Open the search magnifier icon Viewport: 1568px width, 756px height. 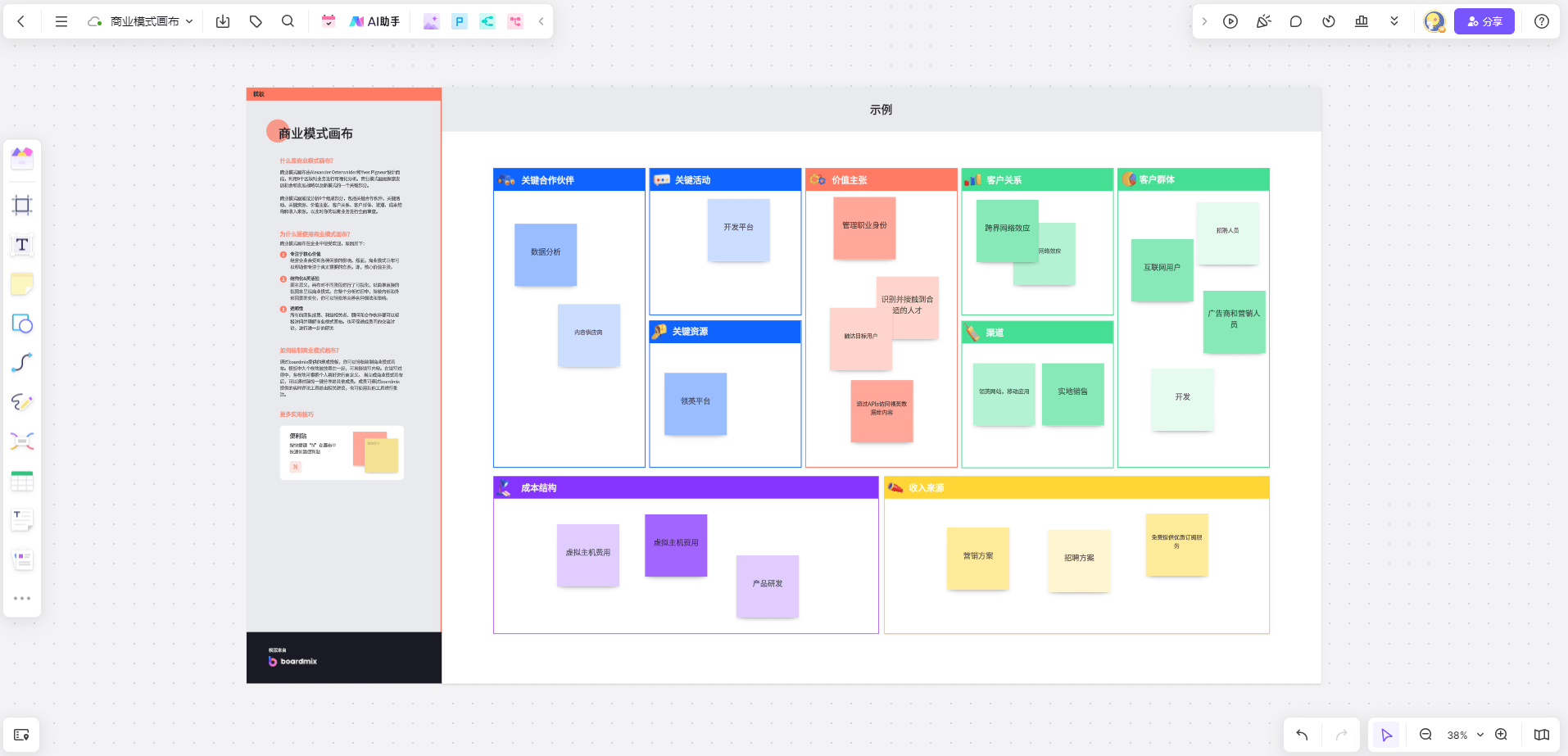(x=288, y=21)
